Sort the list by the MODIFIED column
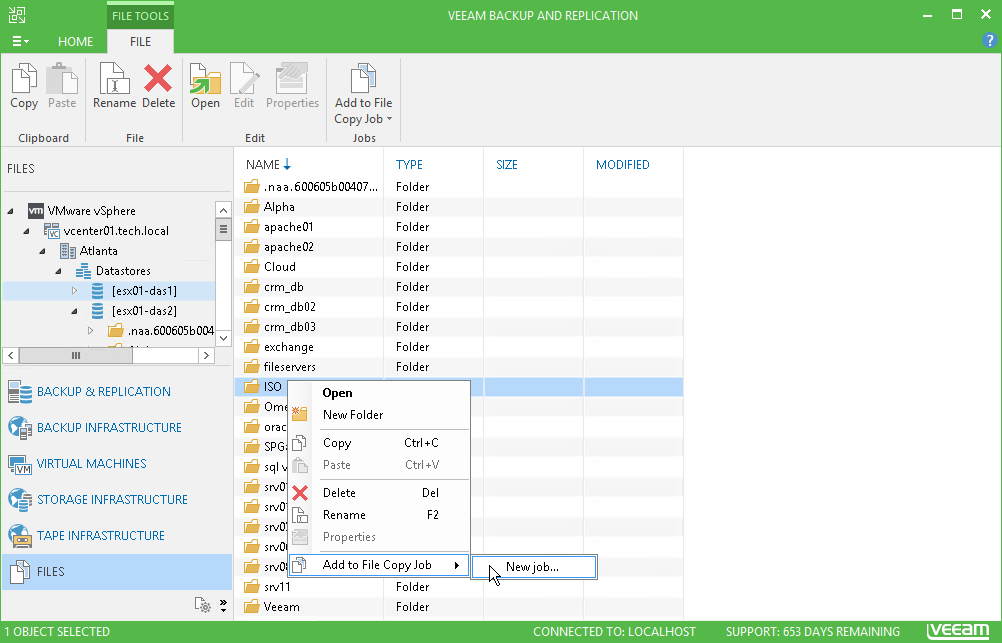This screenshot has height=643, width=1002. click(x=622, y=165)
